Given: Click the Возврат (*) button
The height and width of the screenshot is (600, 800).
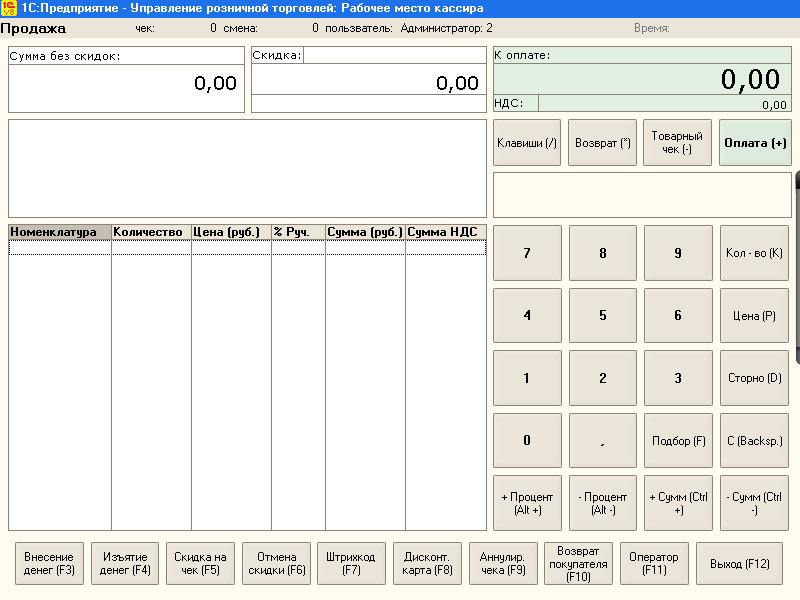Looking at the screenshot, I should [603, 143].
